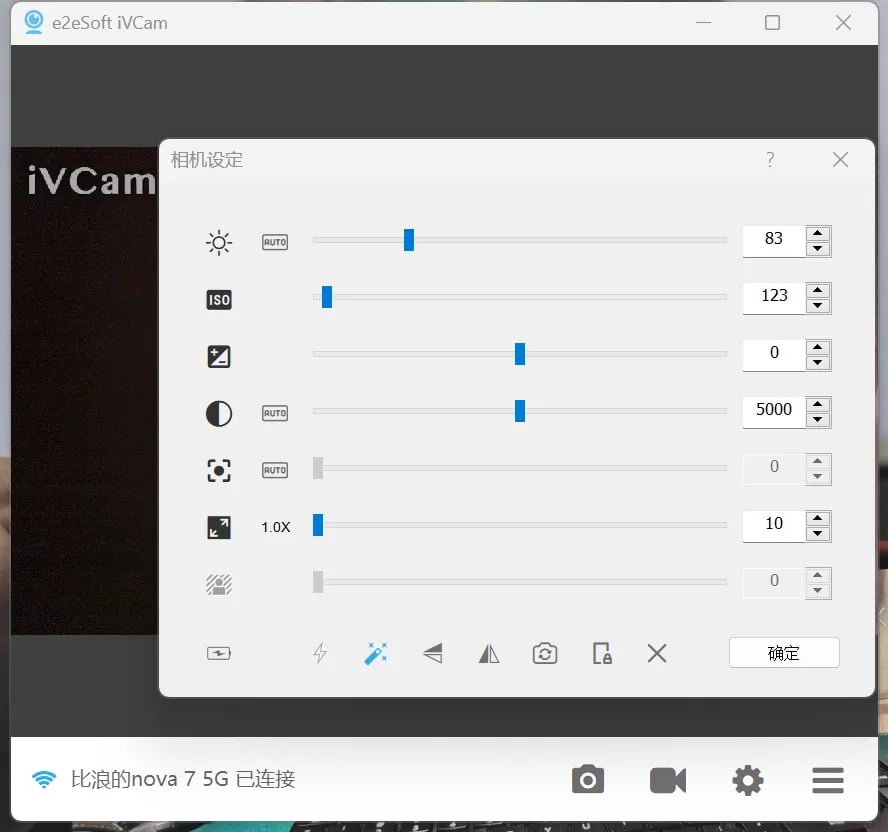888x832 pixels.
Task: Click the 1.0X zoom label
Action: click(x=275, y=527)
